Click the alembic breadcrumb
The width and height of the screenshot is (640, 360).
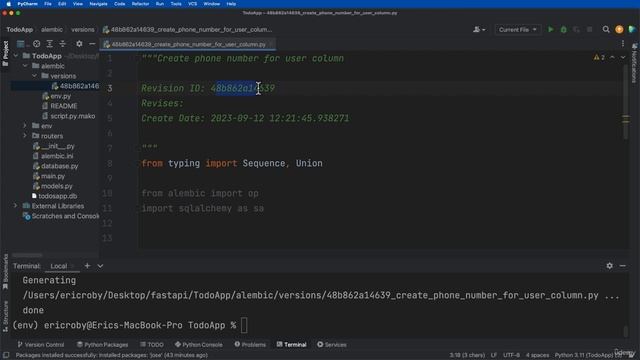(52, 29)
